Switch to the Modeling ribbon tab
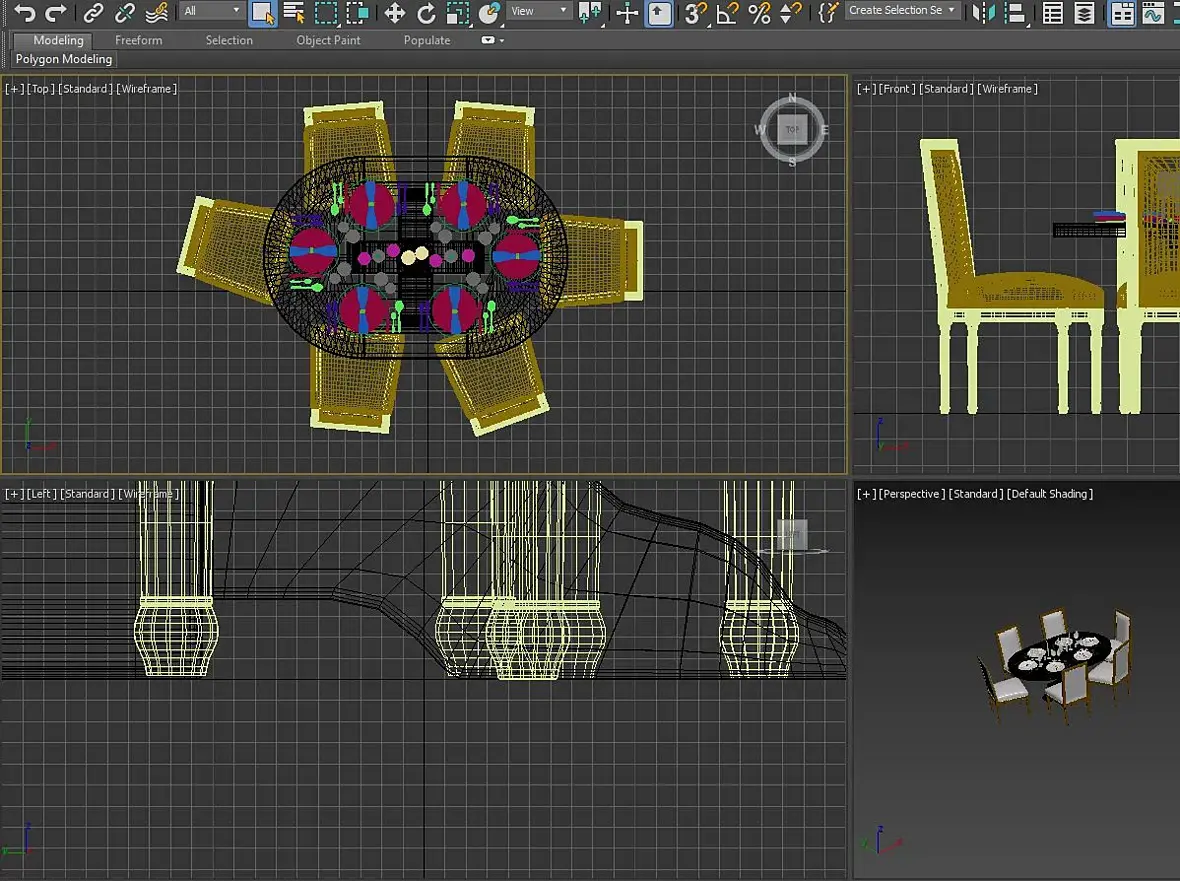 (58, 40)
